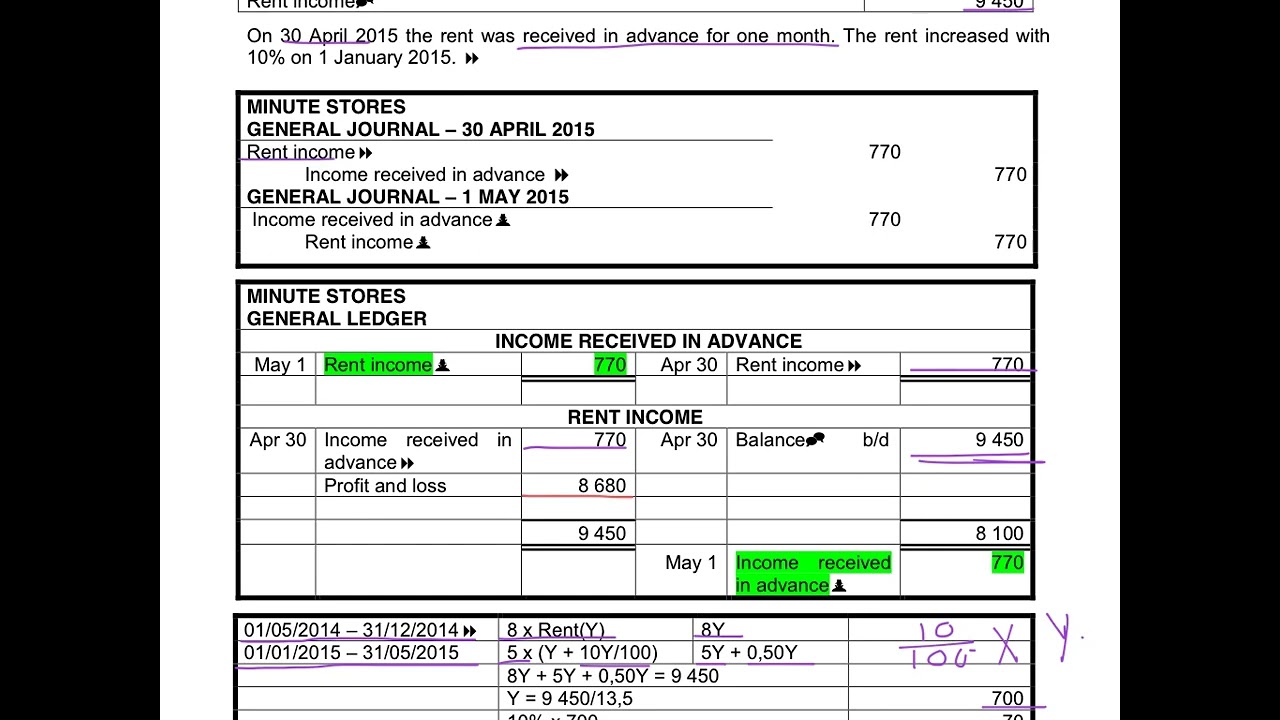The image size is (1280, 720).
Task: Click the 'MINUTE STORES' title above the General Journal
Action: point(326,107)
